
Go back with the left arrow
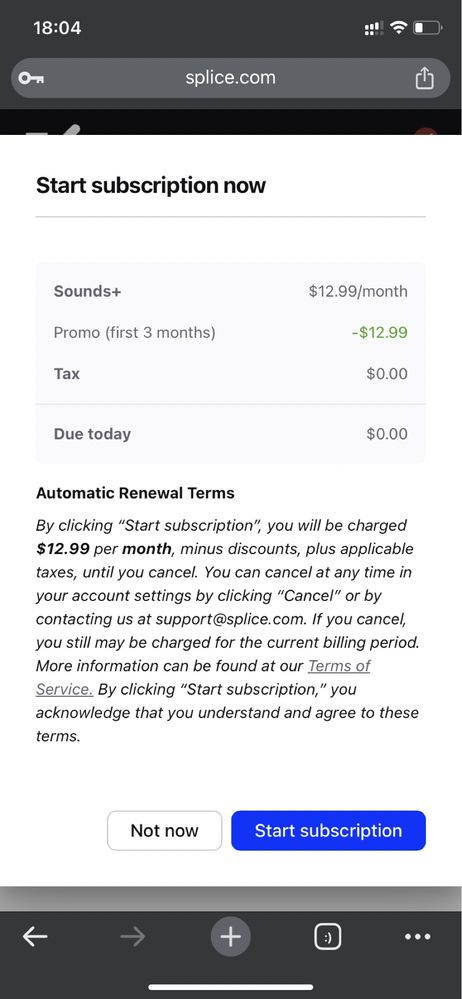35,937
